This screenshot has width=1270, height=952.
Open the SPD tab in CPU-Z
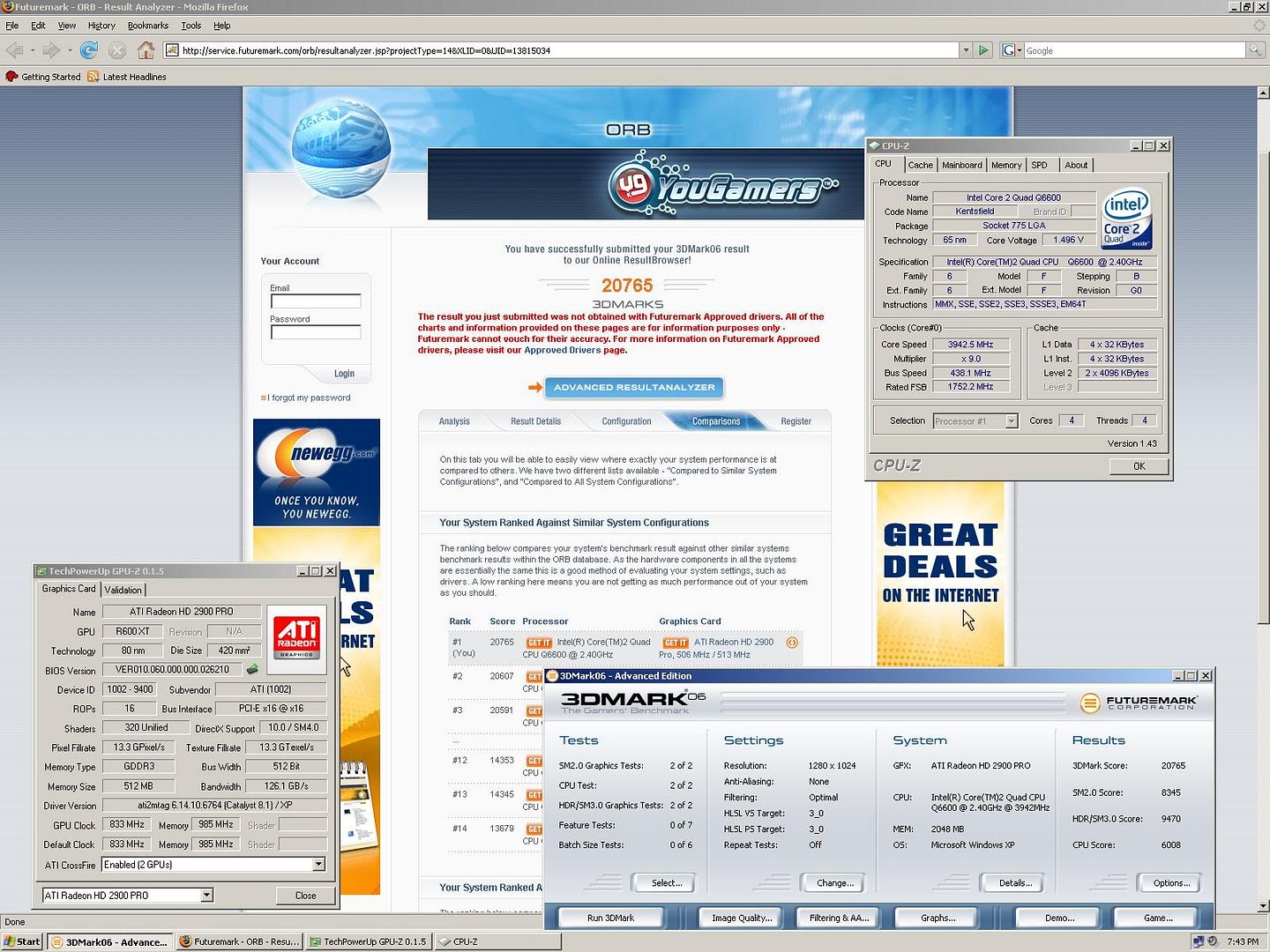coord(1040,165)
